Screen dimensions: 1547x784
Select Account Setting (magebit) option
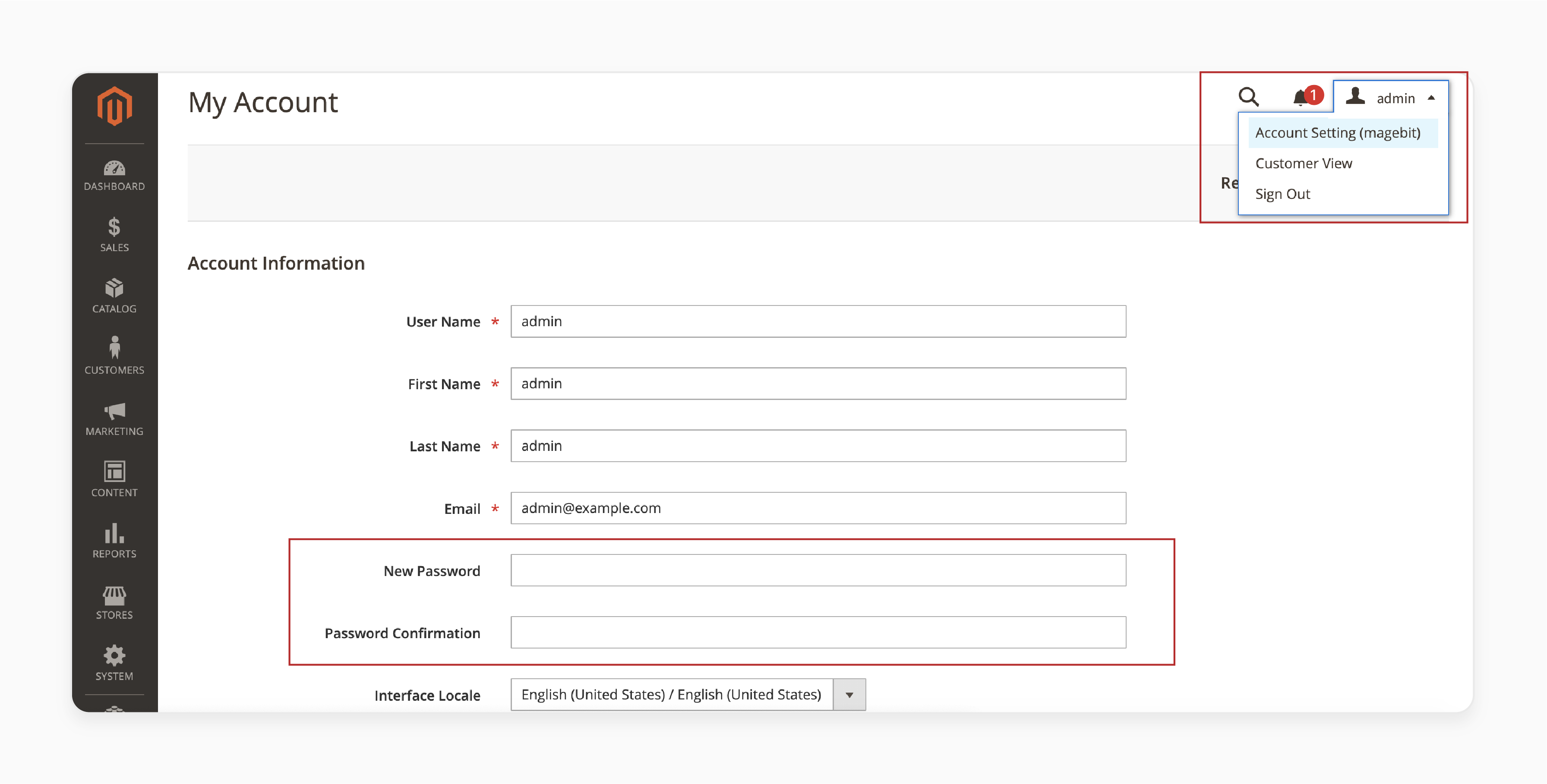[1339, 131]
